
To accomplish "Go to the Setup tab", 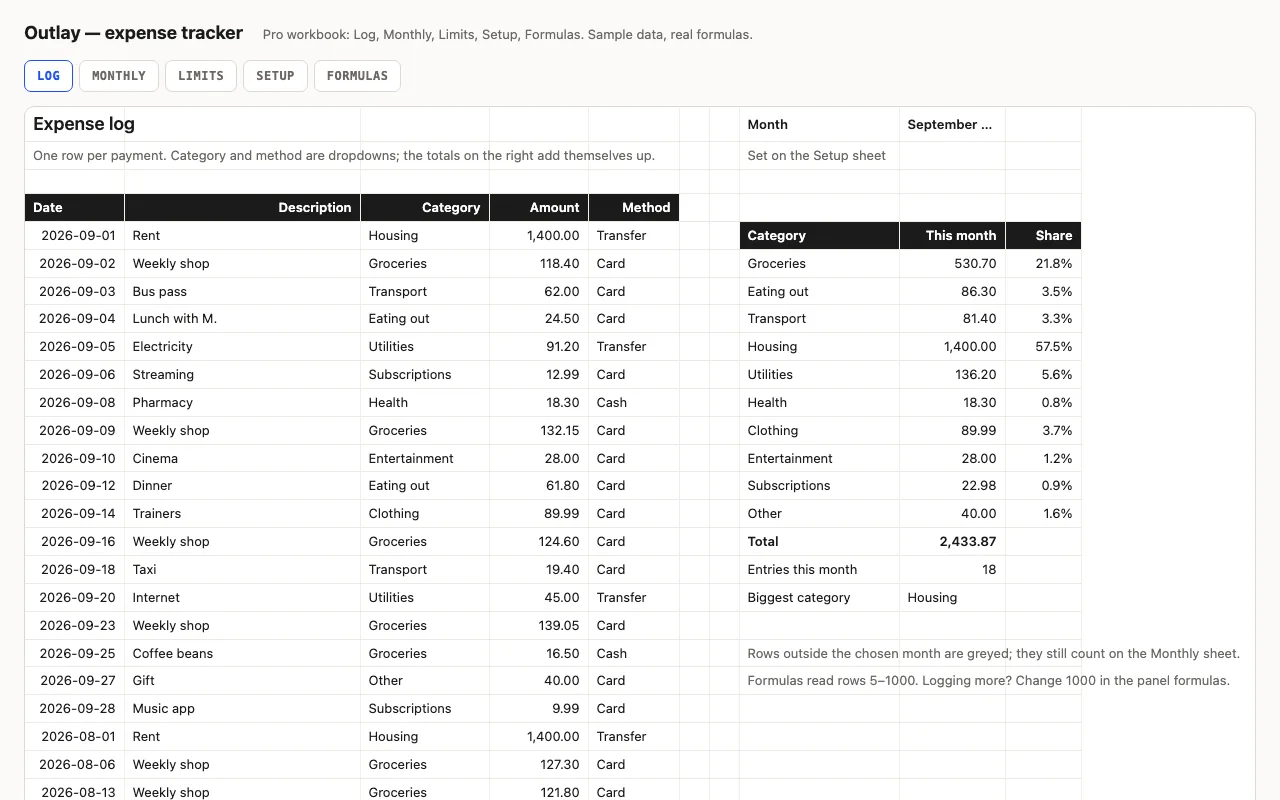I will tap(275, 76).
